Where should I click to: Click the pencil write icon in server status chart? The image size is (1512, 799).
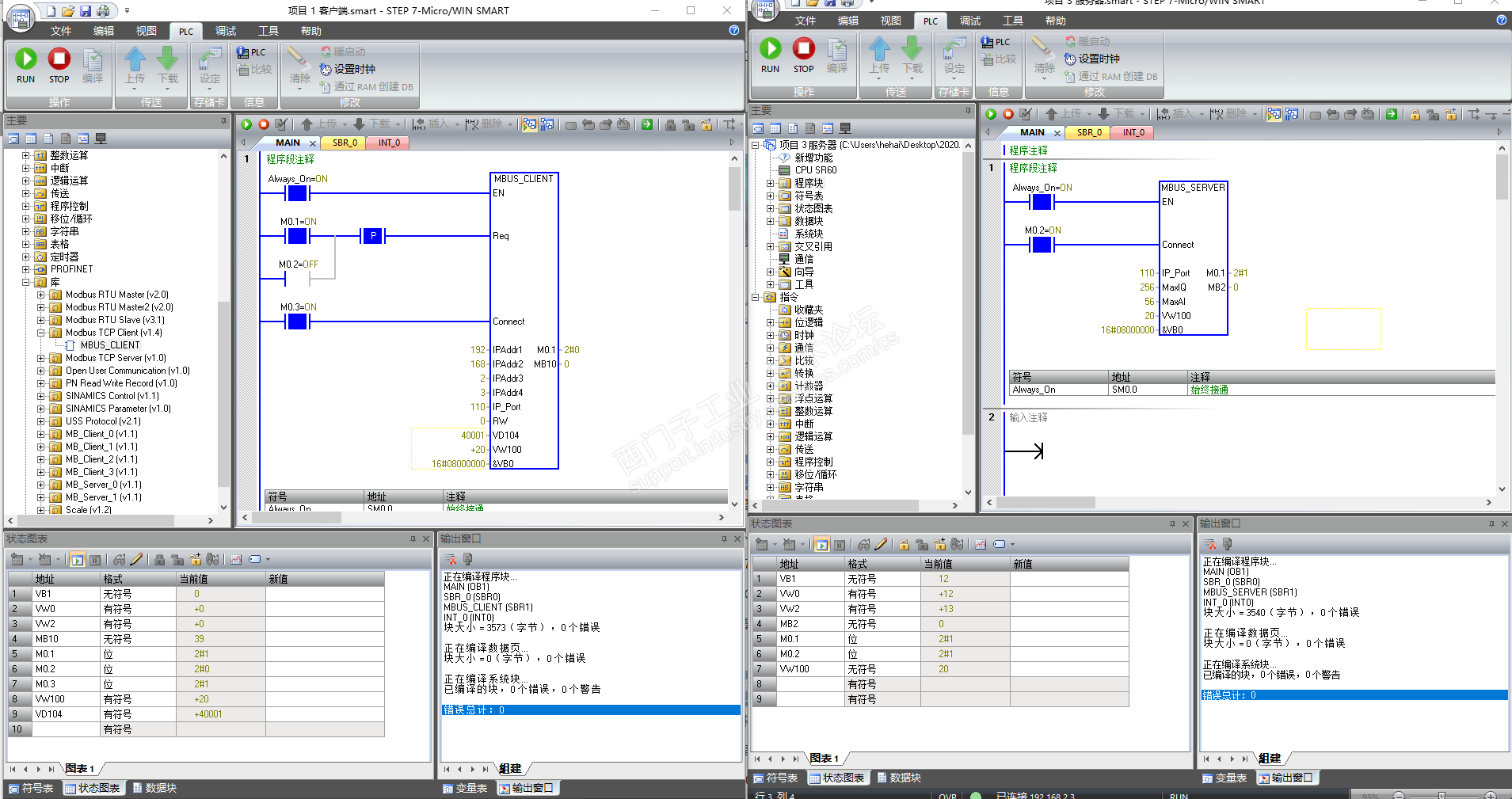881,544
